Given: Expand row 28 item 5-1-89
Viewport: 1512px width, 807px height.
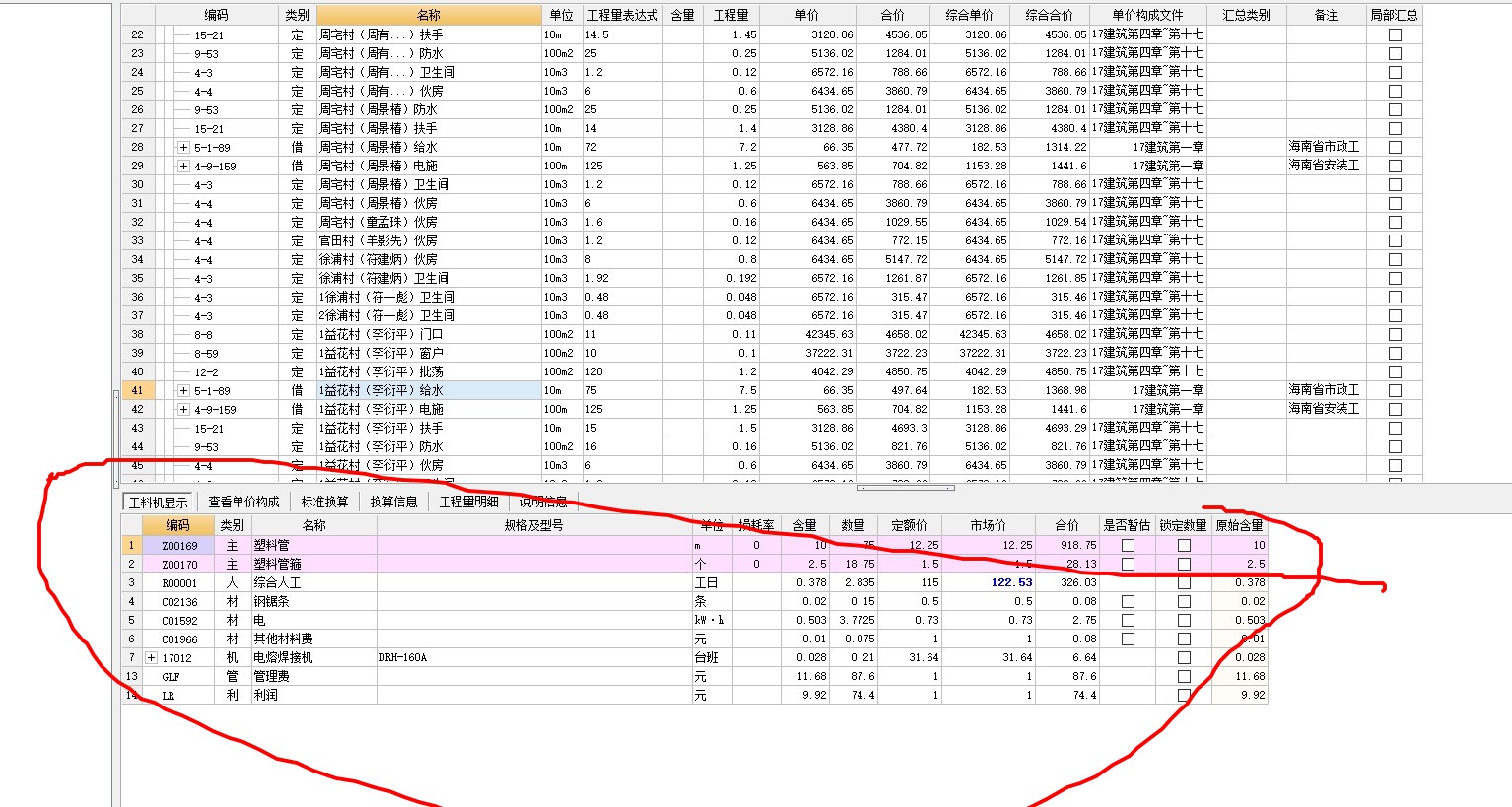Looking at the screenshot, I should [x=183, y=147].
